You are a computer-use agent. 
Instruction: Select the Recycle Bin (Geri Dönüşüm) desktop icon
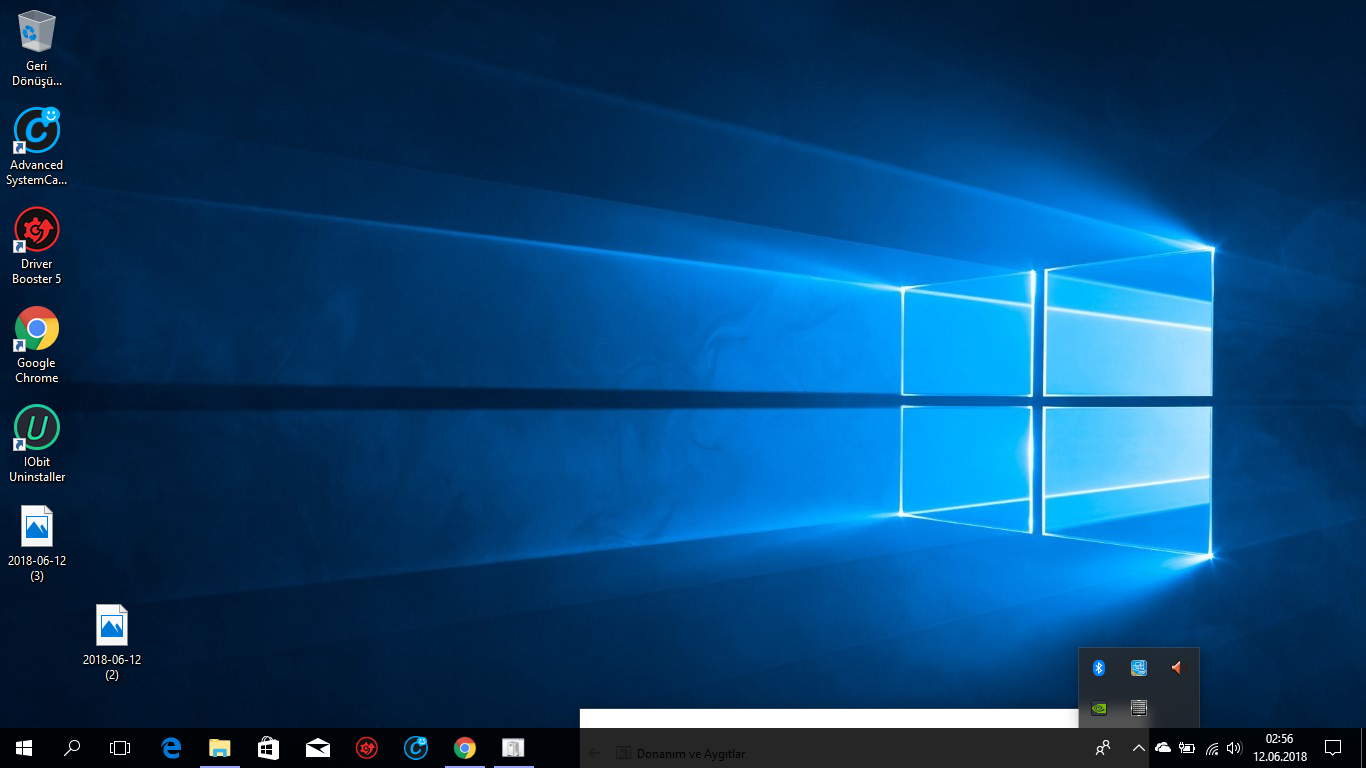[37, 48]
